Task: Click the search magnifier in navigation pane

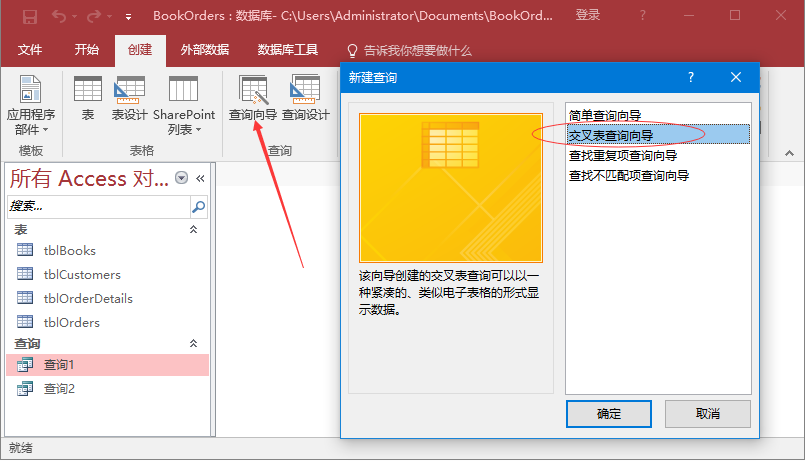Action: point(198,207)
